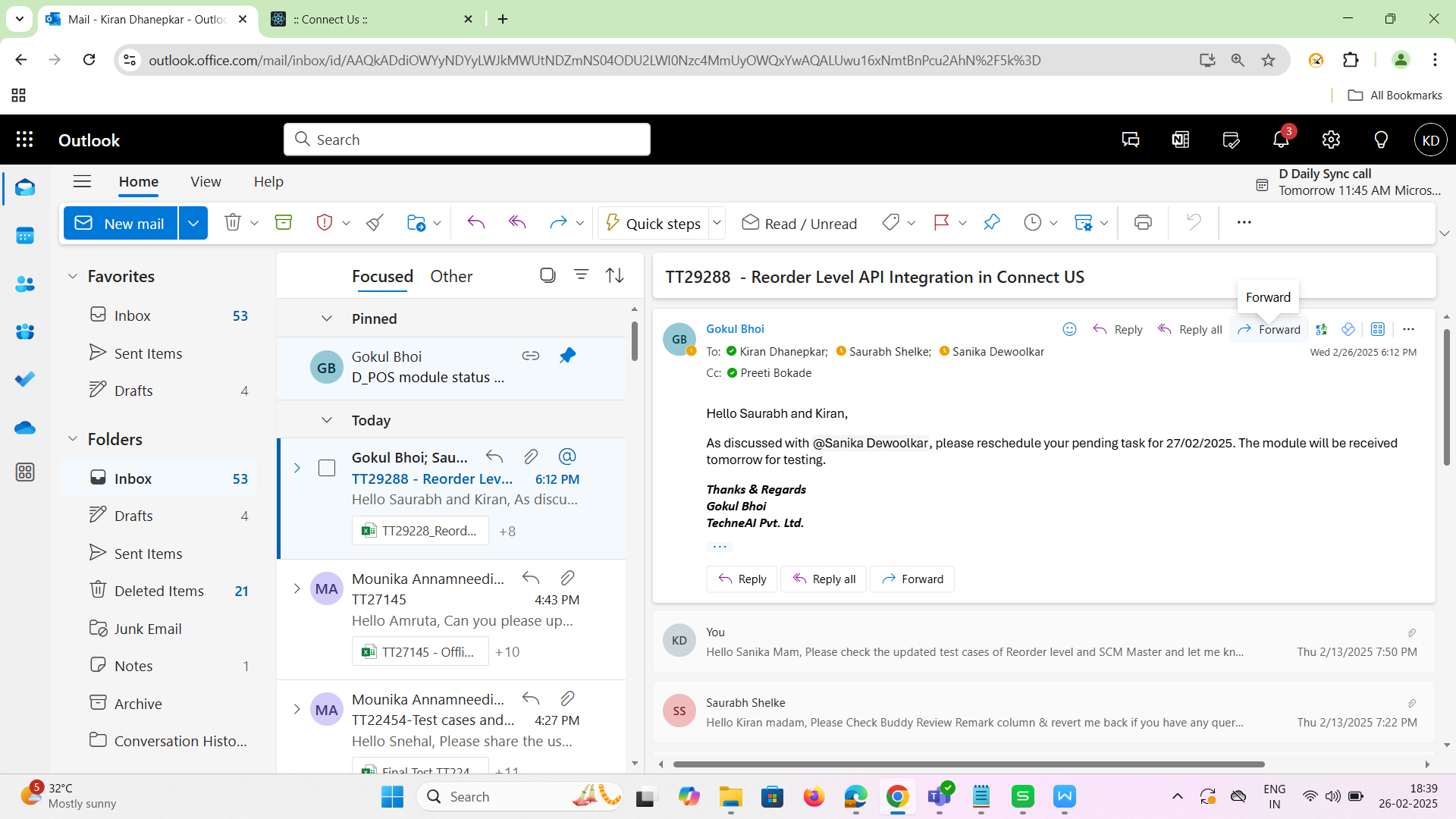The width and height of the screenshot is (1456, 819).
Task: Expand the ribbon with the chevron
Action: pyautogui.click(x=1445, y=234)
